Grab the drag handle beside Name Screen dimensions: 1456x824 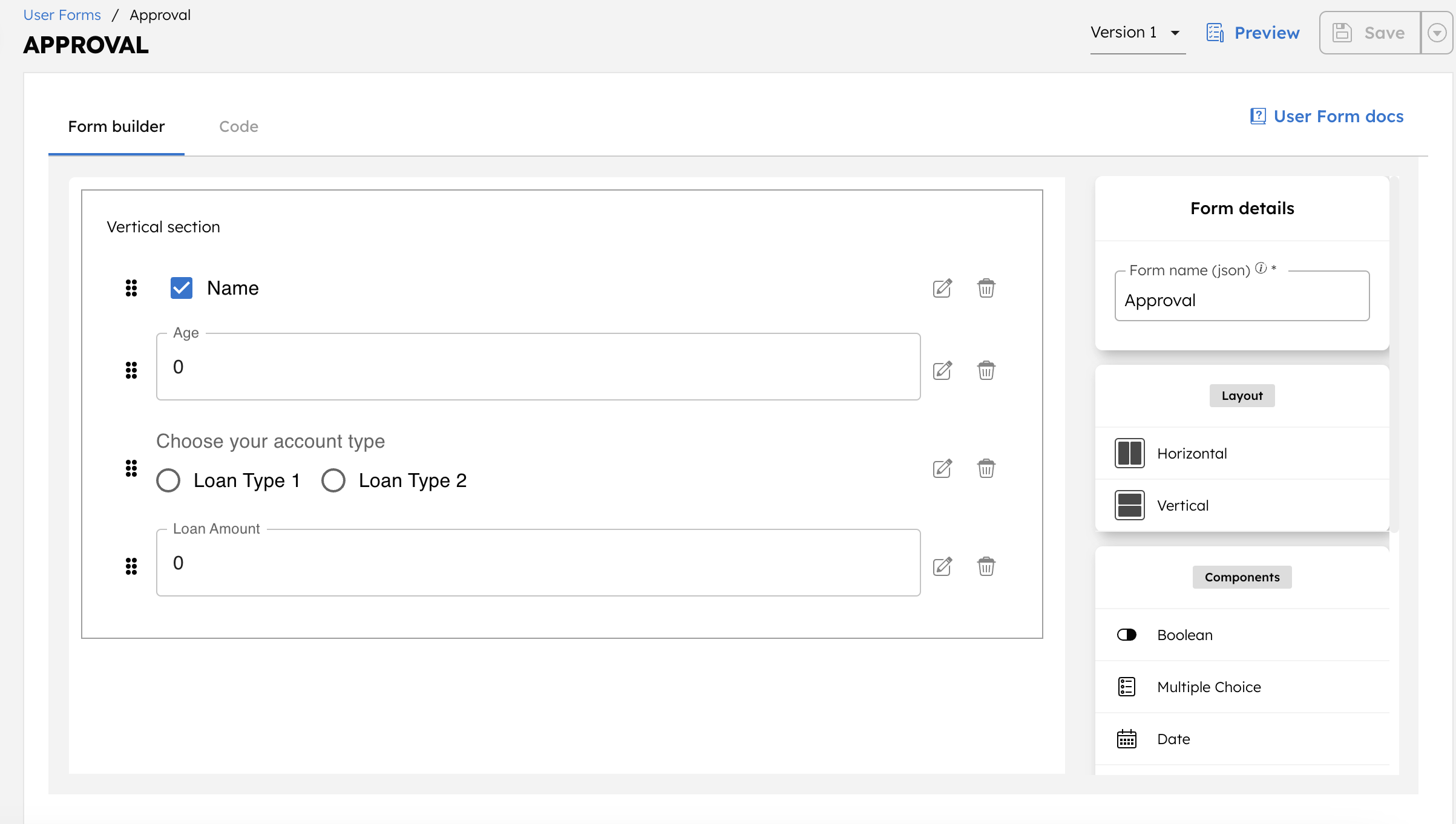pos(131,288)
